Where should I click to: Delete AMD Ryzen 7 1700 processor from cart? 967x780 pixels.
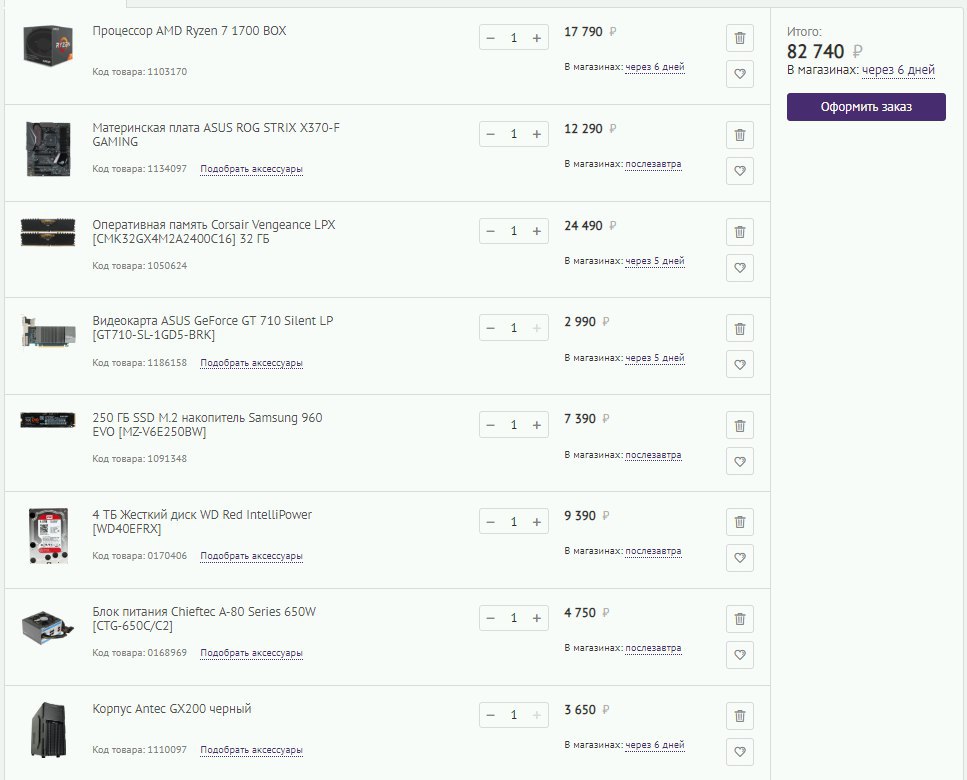[x=739, y=38]
